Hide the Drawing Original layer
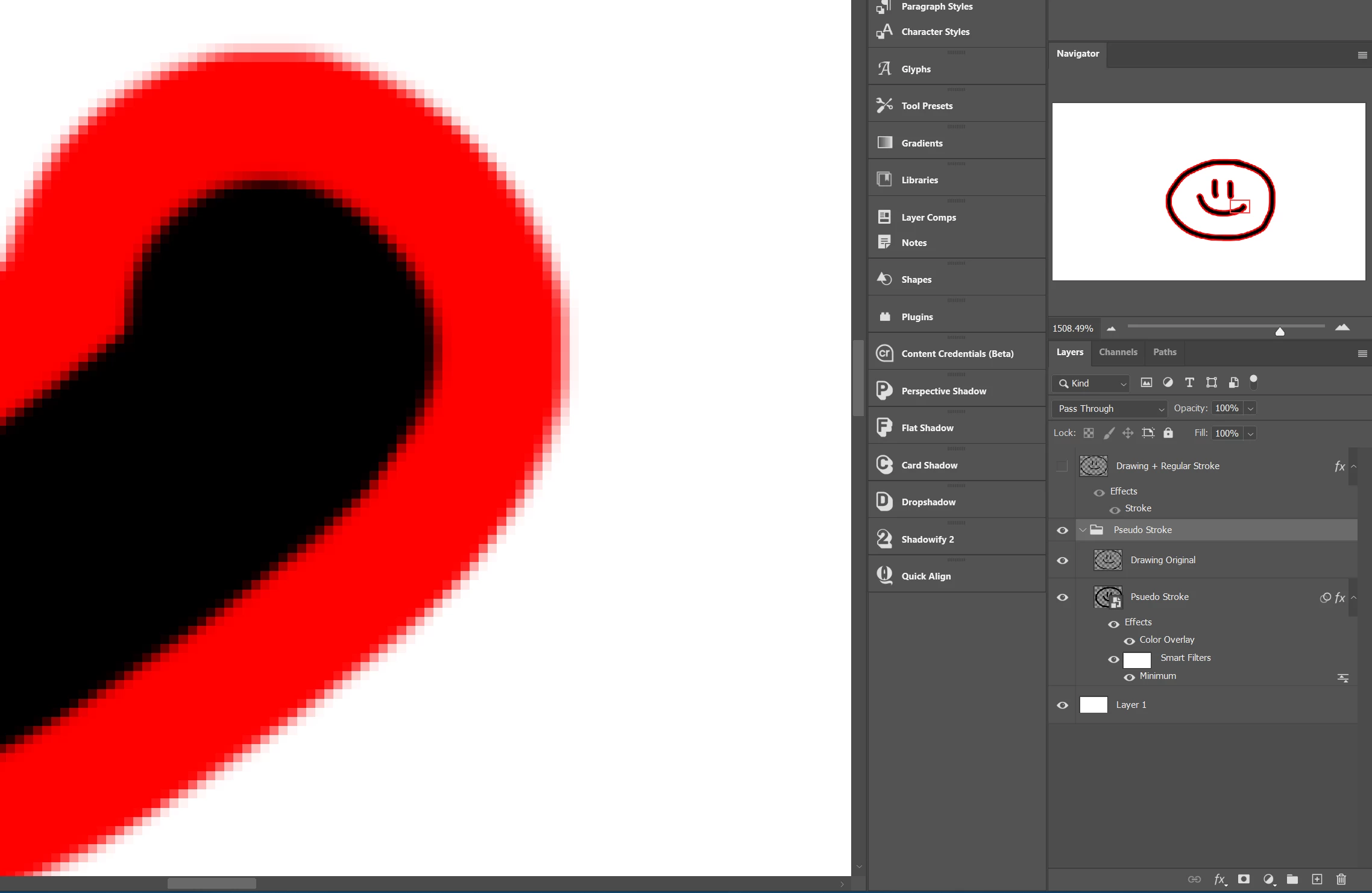1372x893 pixels. [x=1063, y=560]
